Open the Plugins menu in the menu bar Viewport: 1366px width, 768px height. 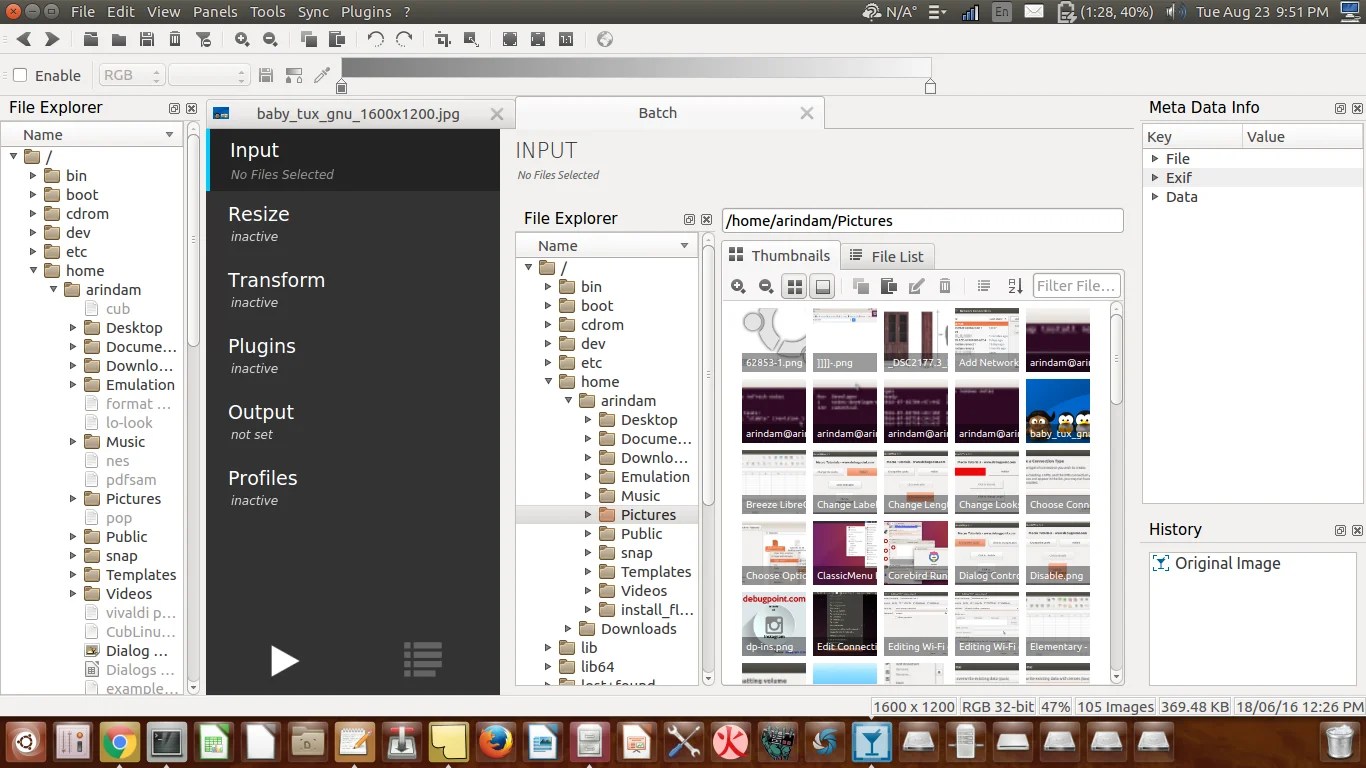(x=364, y=12)
